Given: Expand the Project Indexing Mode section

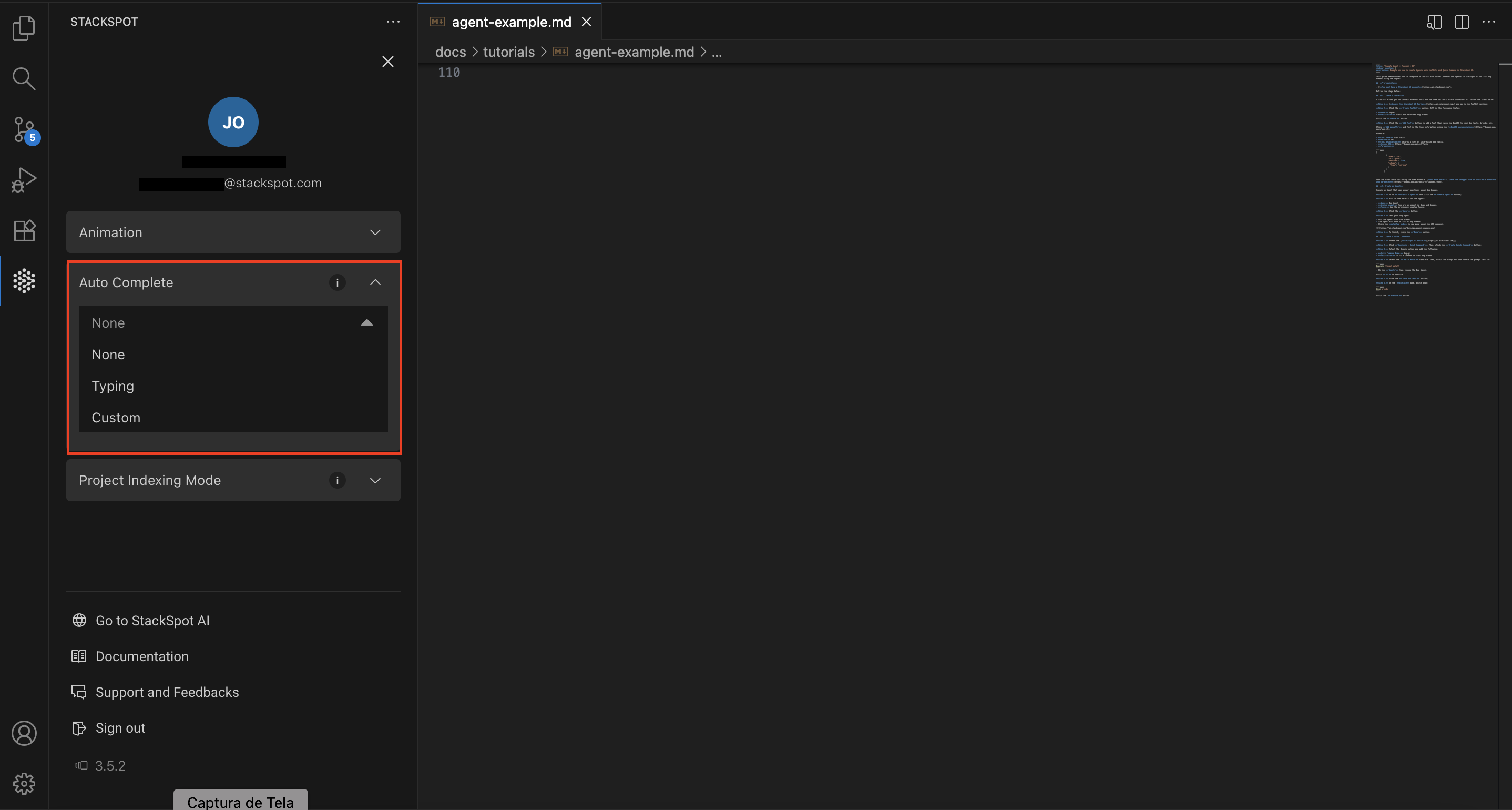Looking at the screenshot, I should pyautogui.click(x=375, y=480).
